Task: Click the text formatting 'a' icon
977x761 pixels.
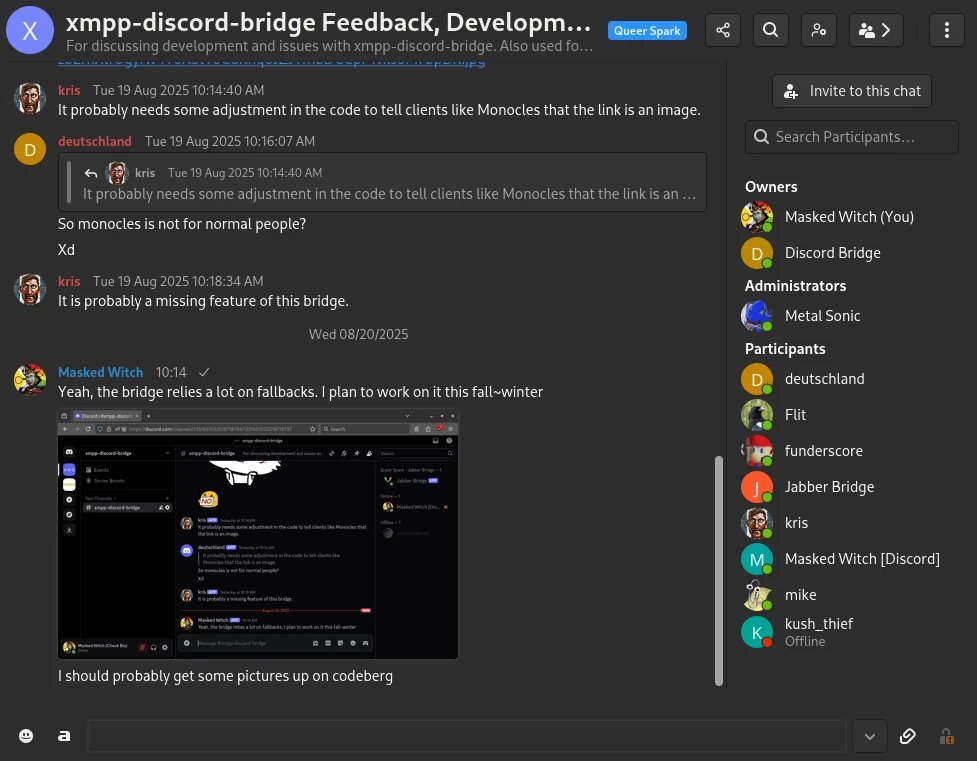Action: click(x=64, y=736)
